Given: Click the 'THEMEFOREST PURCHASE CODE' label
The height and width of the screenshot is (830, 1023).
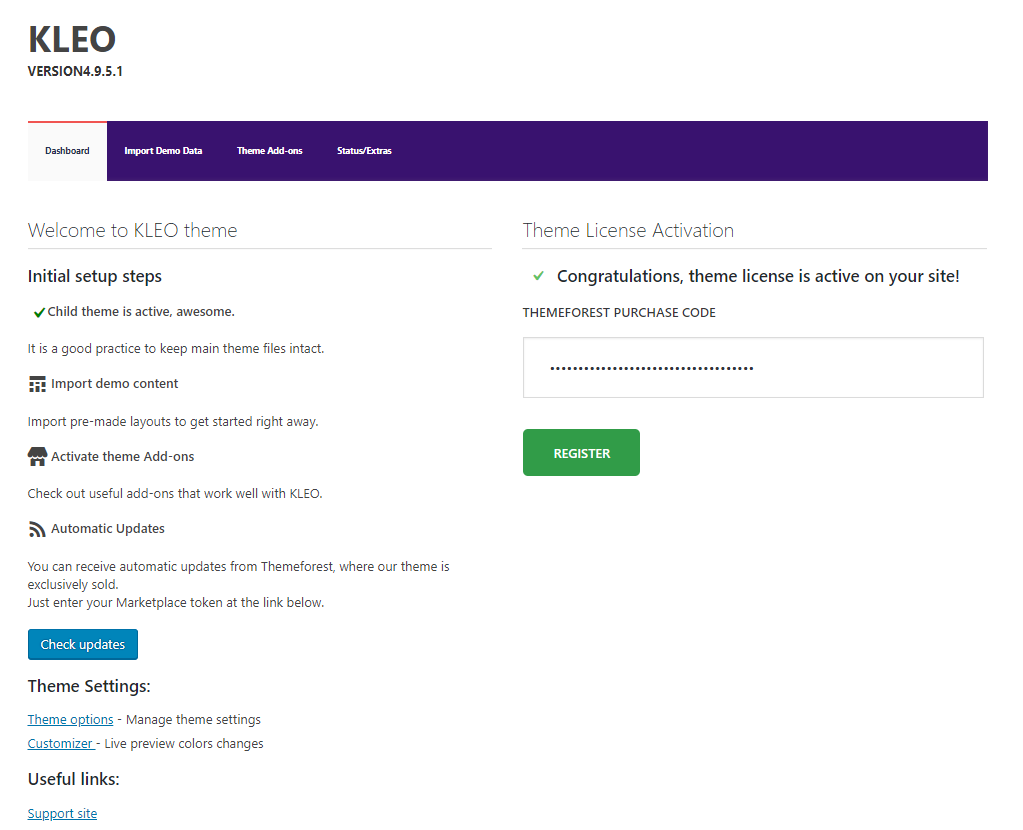Looking at the screenshot, I should point(619,313).
